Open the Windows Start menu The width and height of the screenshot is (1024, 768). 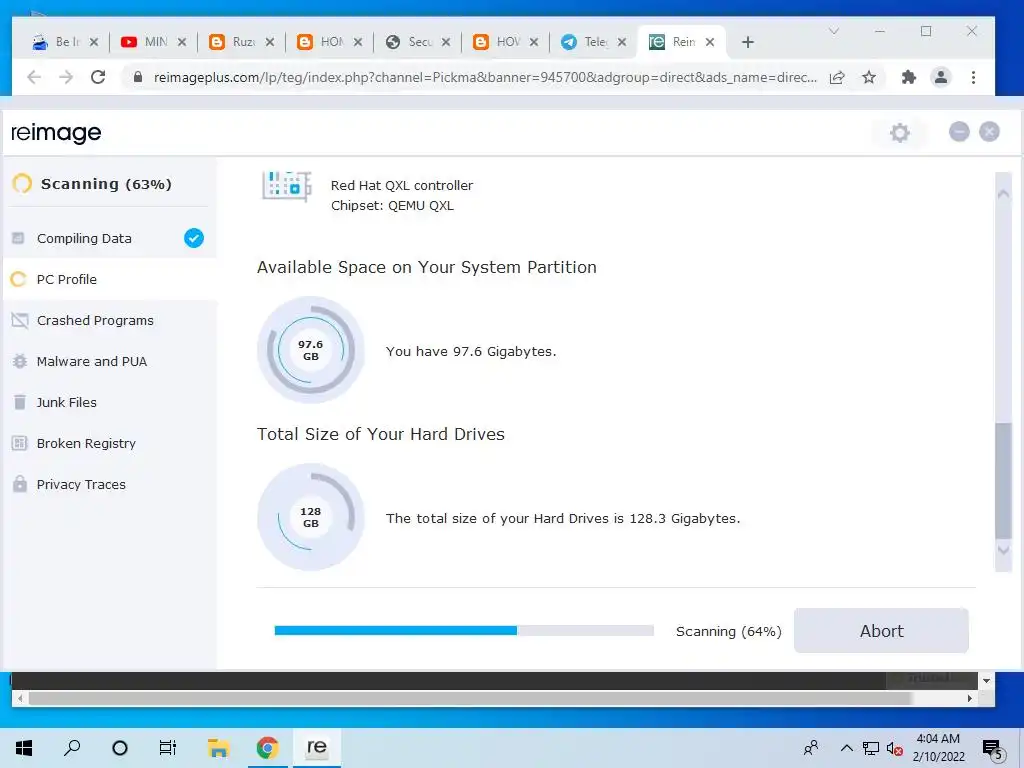pos(24,748)
